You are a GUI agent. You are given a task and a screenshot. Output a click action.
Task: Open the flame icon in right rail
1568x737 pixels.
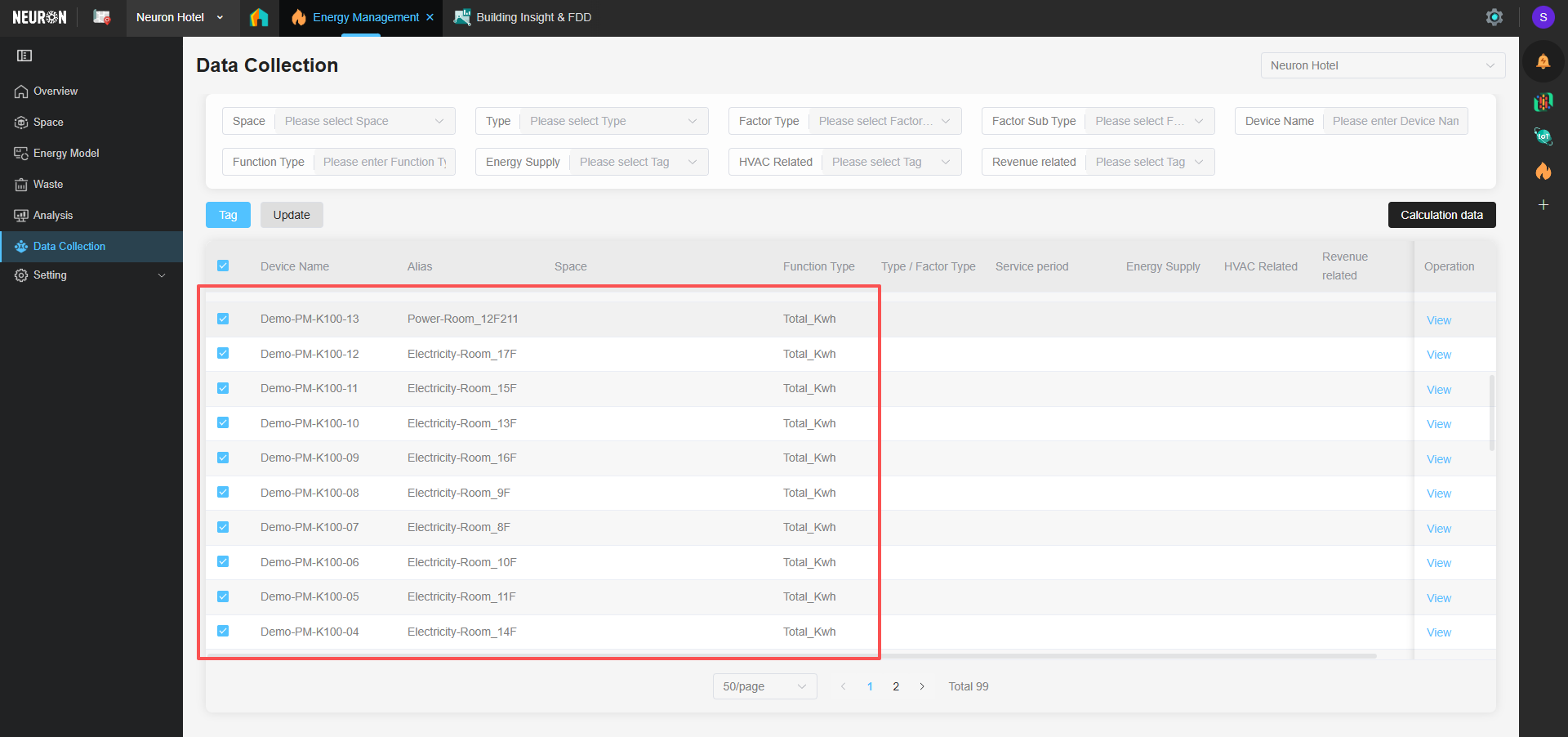pos(1543,171)
